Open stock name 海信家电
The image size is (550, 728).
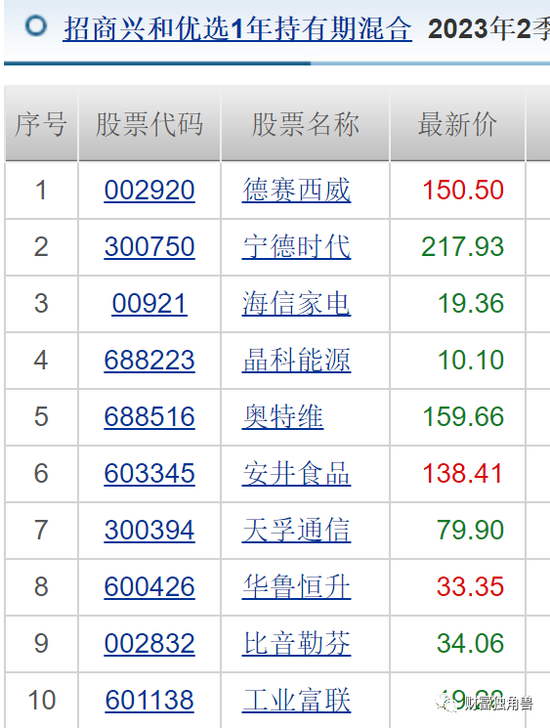(296, 304)
